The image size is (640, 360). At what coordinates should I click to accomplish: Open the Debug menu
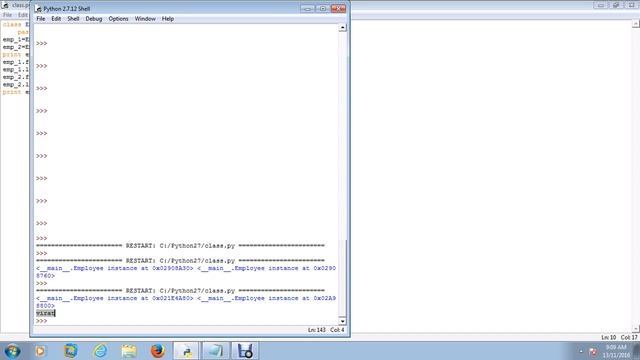tap(93, 19)
